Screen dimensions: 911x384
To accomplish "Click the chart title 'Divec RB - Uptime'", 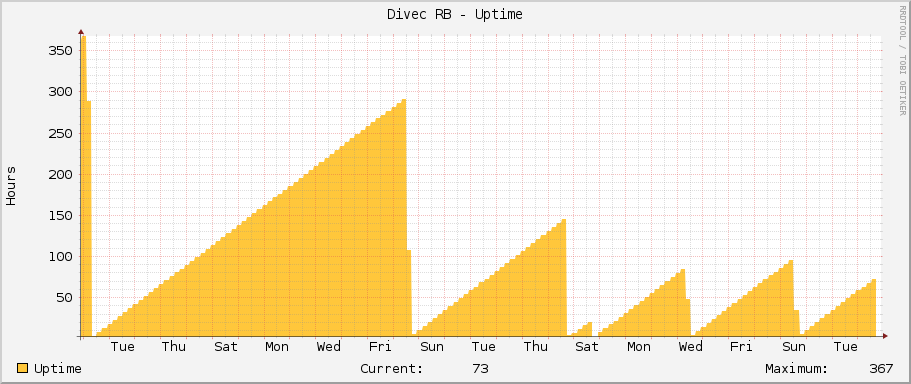I will pyautogui.click(x=455, y=15).
